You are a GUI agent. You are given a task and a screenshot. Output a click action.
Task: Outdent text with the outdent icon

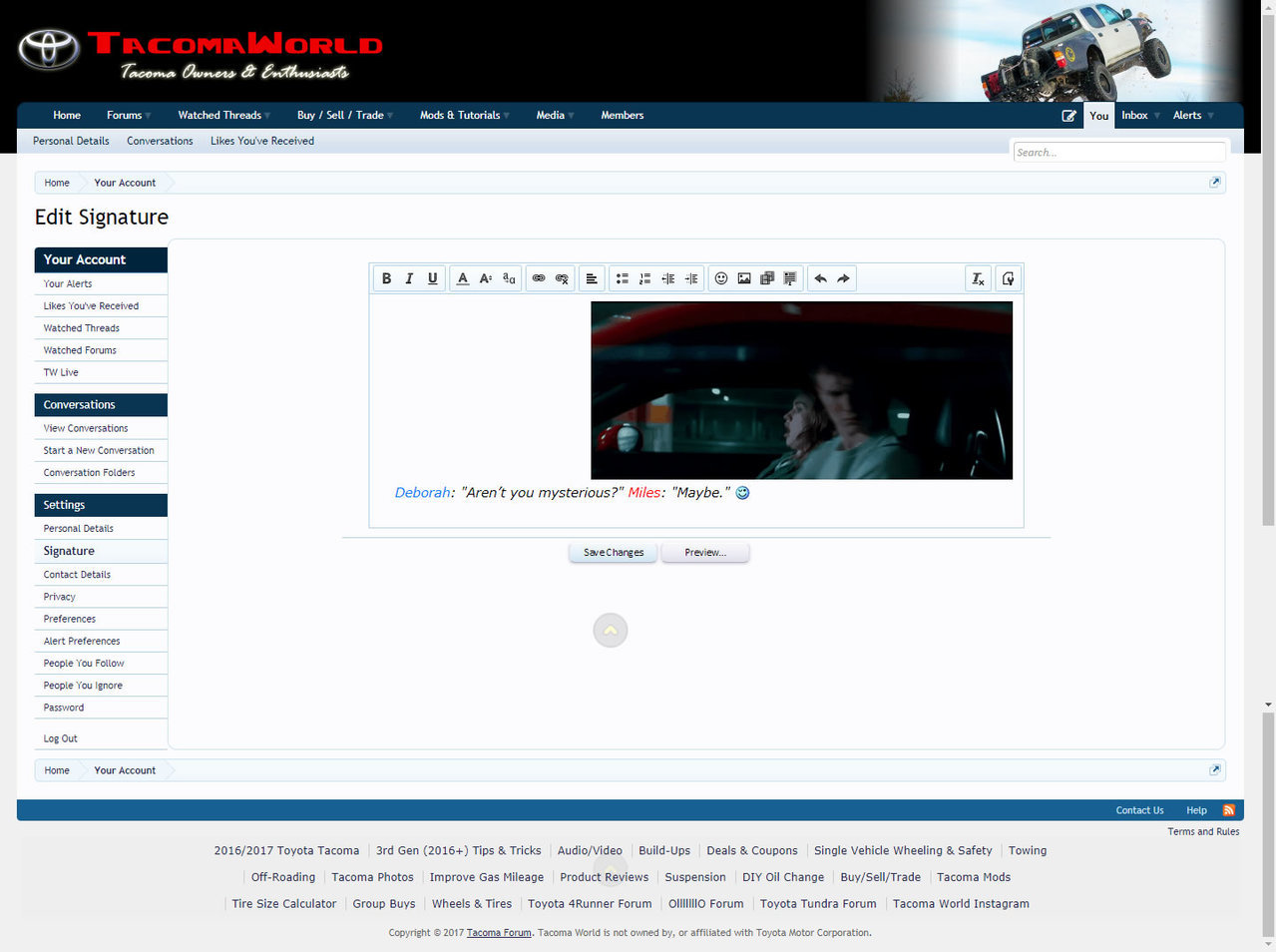(667, 278)
